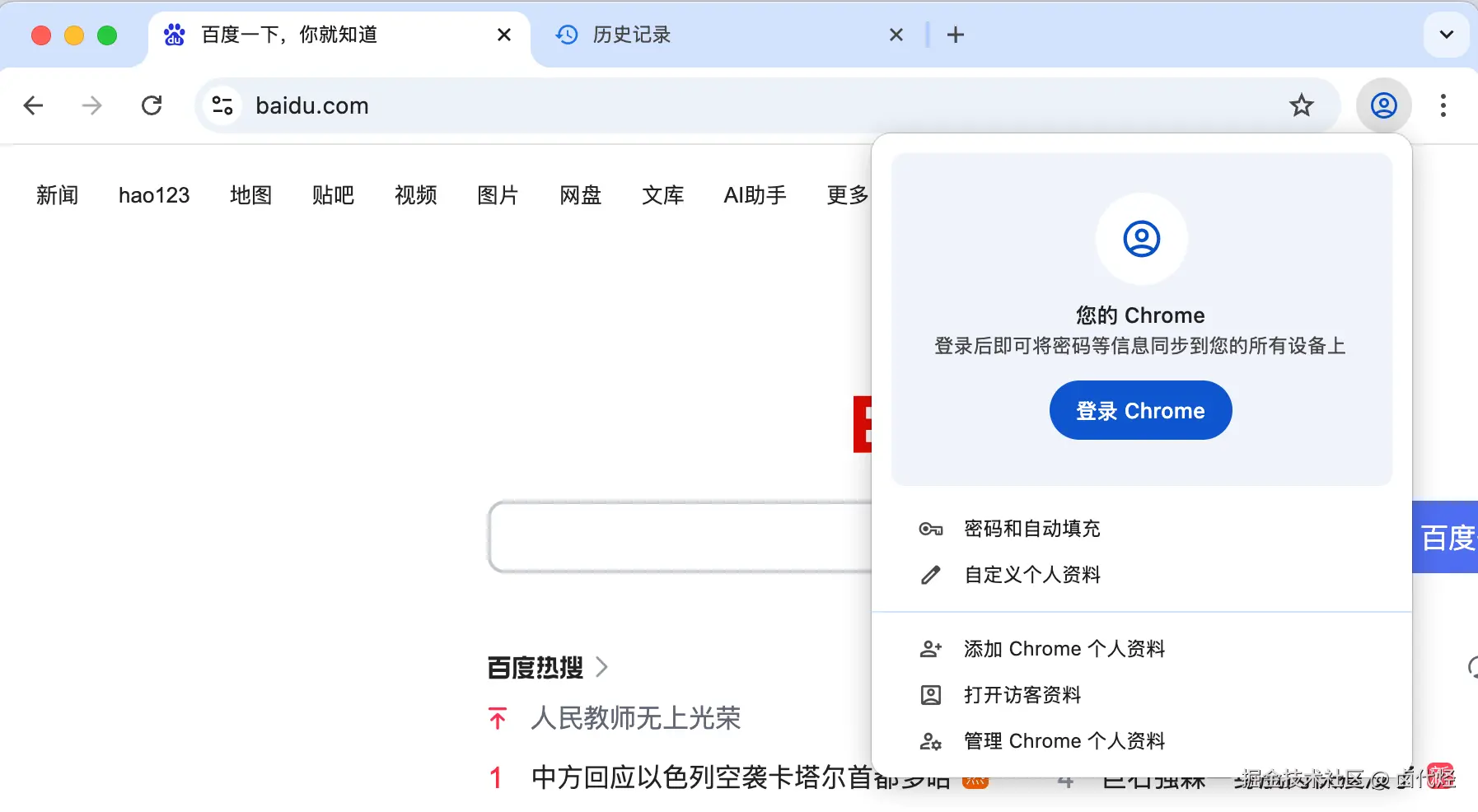Reload the page with the refresh icon

[152, 105]
